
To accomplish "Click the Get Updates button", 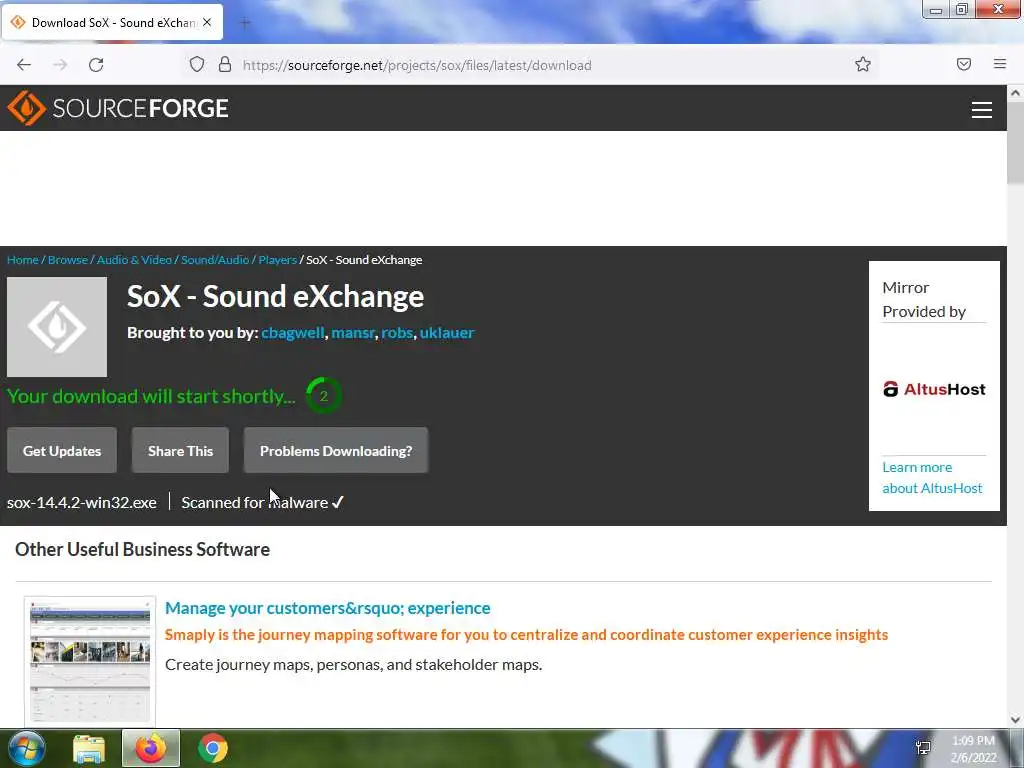I will [62, 451].
